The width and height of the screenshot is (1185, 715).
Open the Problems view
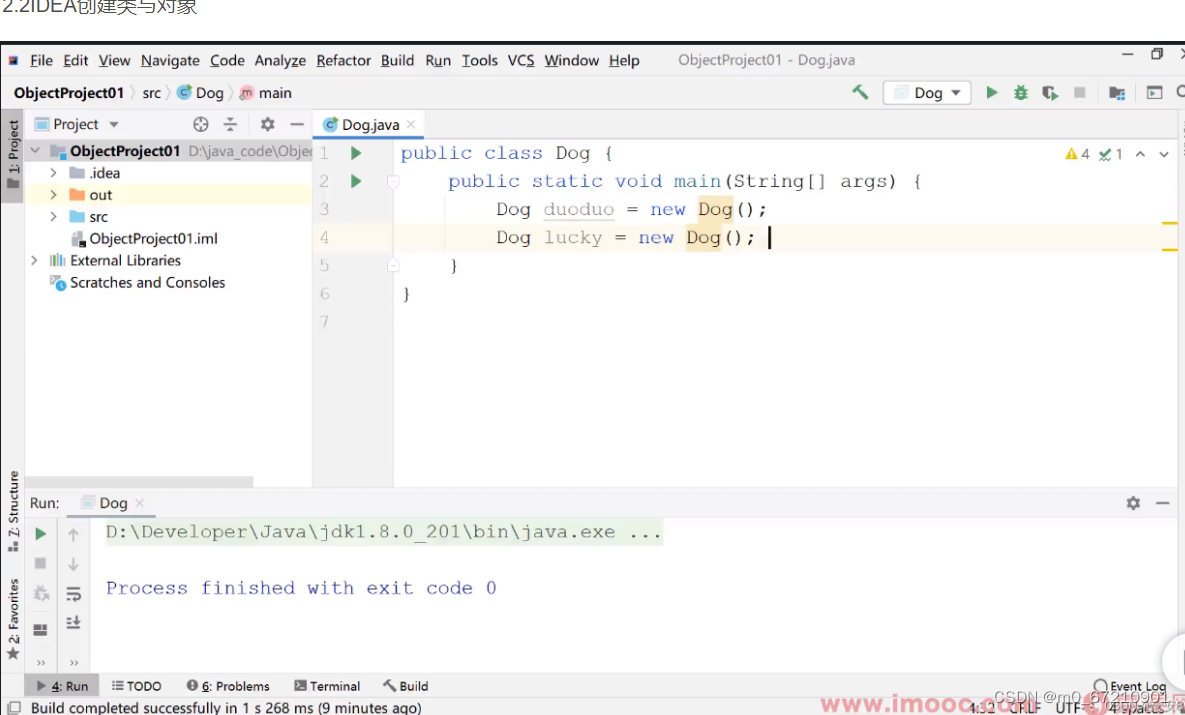[x=228, y=685]
